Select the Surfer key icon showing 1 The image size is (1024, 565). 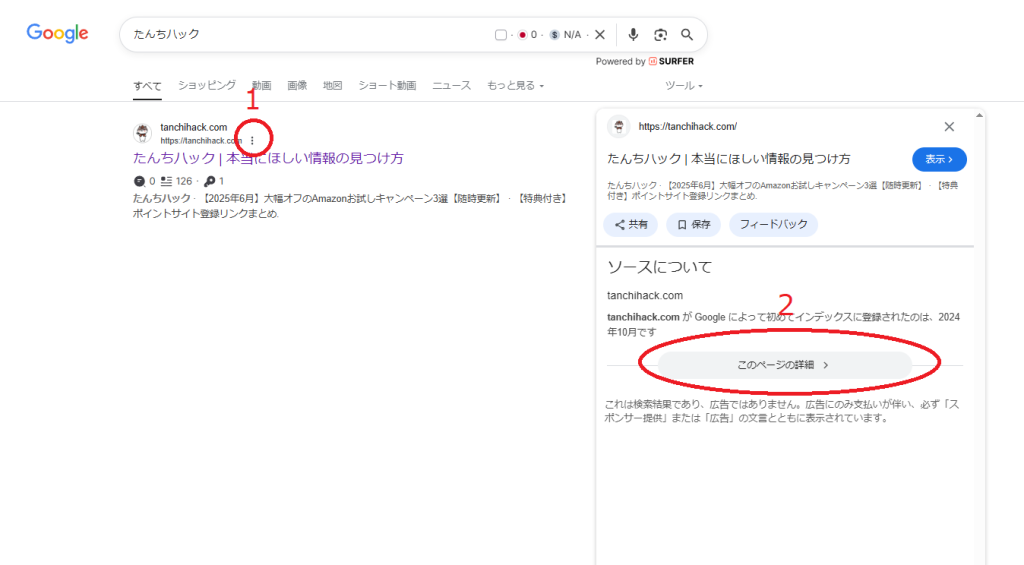pyautogui.click(x=210, y=181)
